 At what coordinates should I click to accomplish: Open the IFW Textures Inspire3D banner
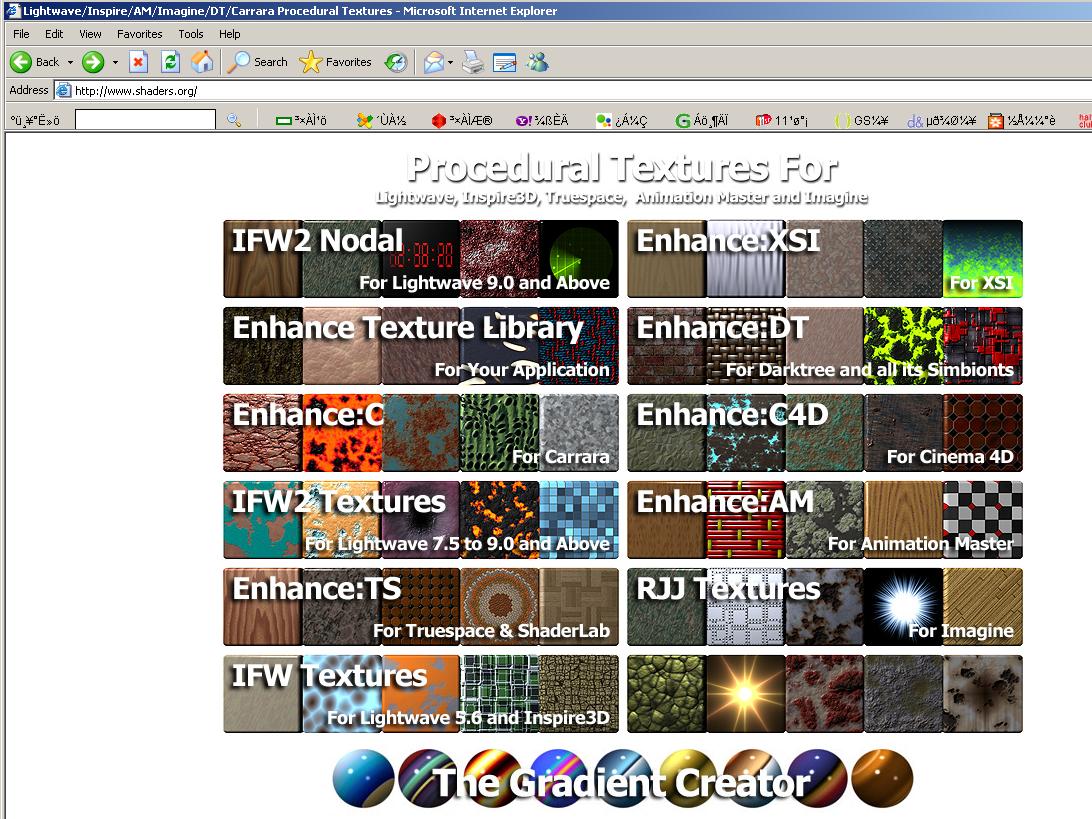[x=421, y=694]
